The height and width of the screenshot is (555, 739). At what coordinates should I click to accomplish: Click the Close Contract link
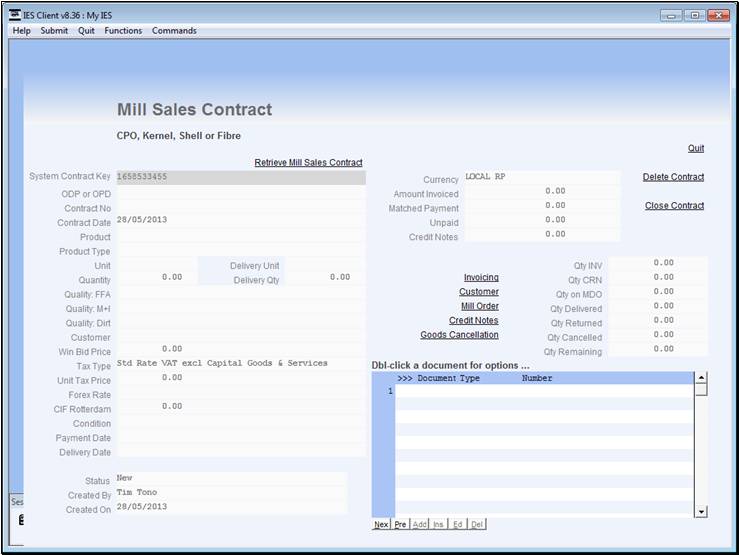point(674,206)
